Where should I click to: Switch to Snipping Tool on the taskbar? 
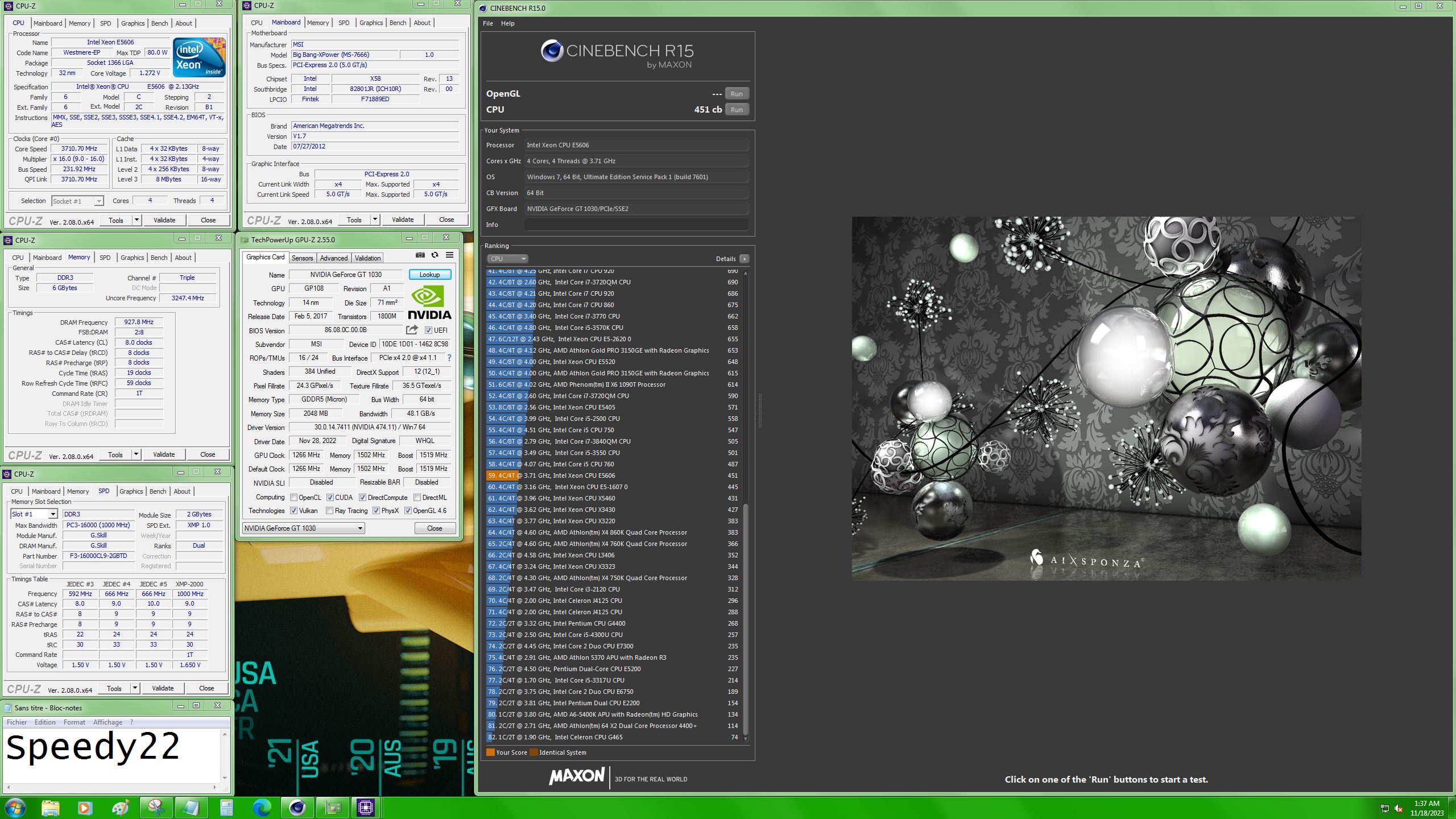tap(156, 808)
